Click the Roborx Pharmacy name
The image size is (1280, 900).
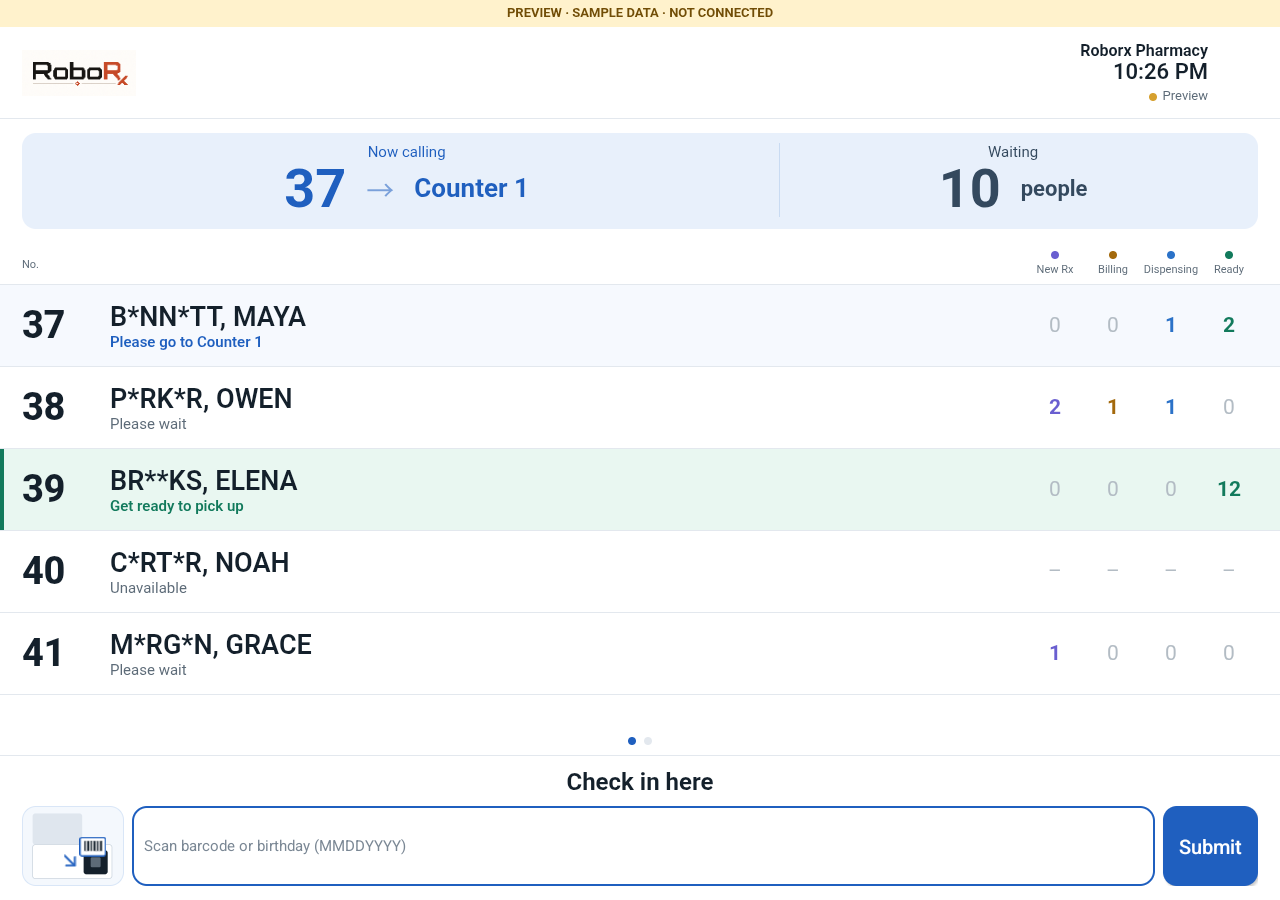(x=1144, y=50)
